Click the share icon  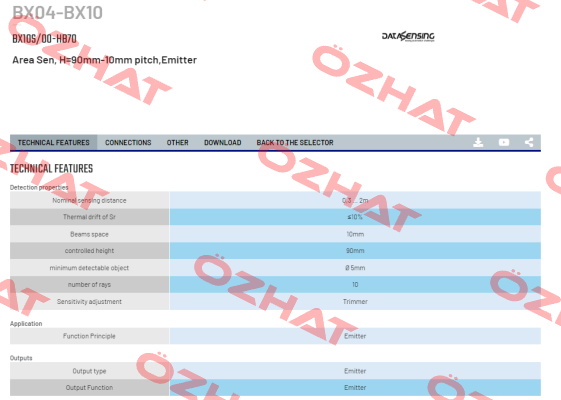click(529, 142)
